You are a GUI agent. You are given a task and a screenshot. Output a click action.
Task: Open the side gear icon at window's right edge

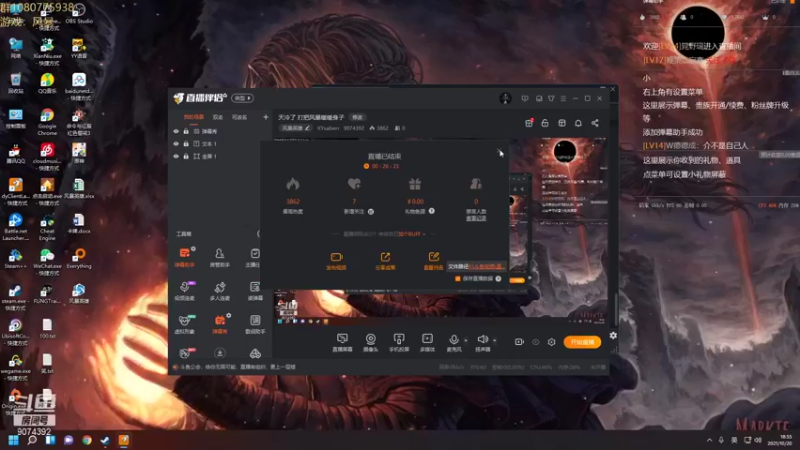613,335
